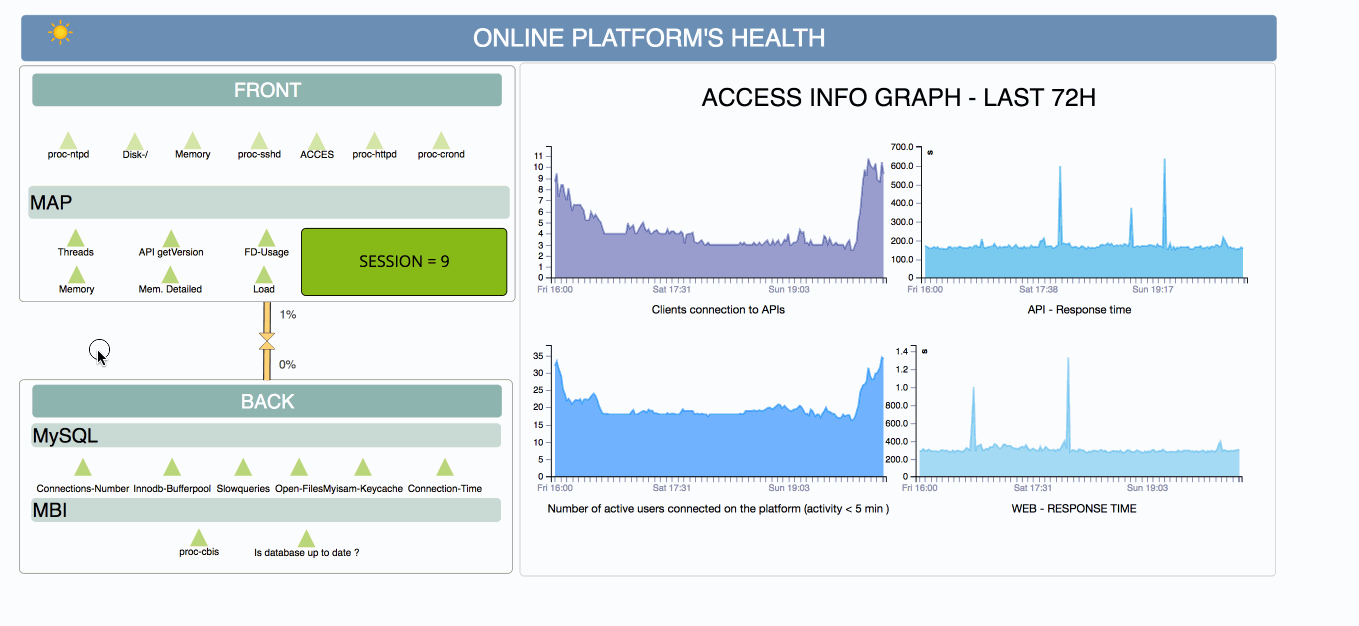Click the proc-ntpd status triangle
The height and width of the screenshot is (626, 1359).
[x=68, y=141]
